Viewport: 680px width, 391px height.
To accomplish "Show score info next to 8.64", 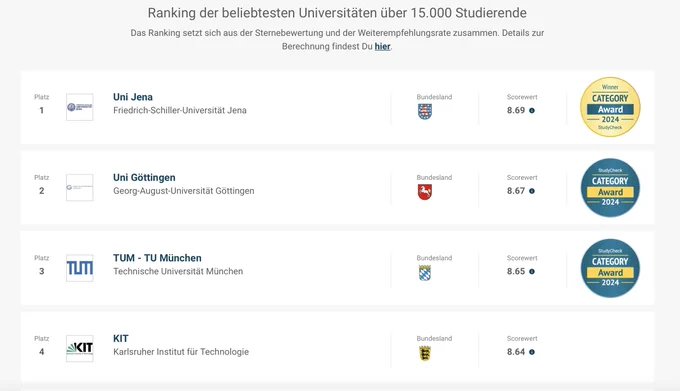I will 532,352.
